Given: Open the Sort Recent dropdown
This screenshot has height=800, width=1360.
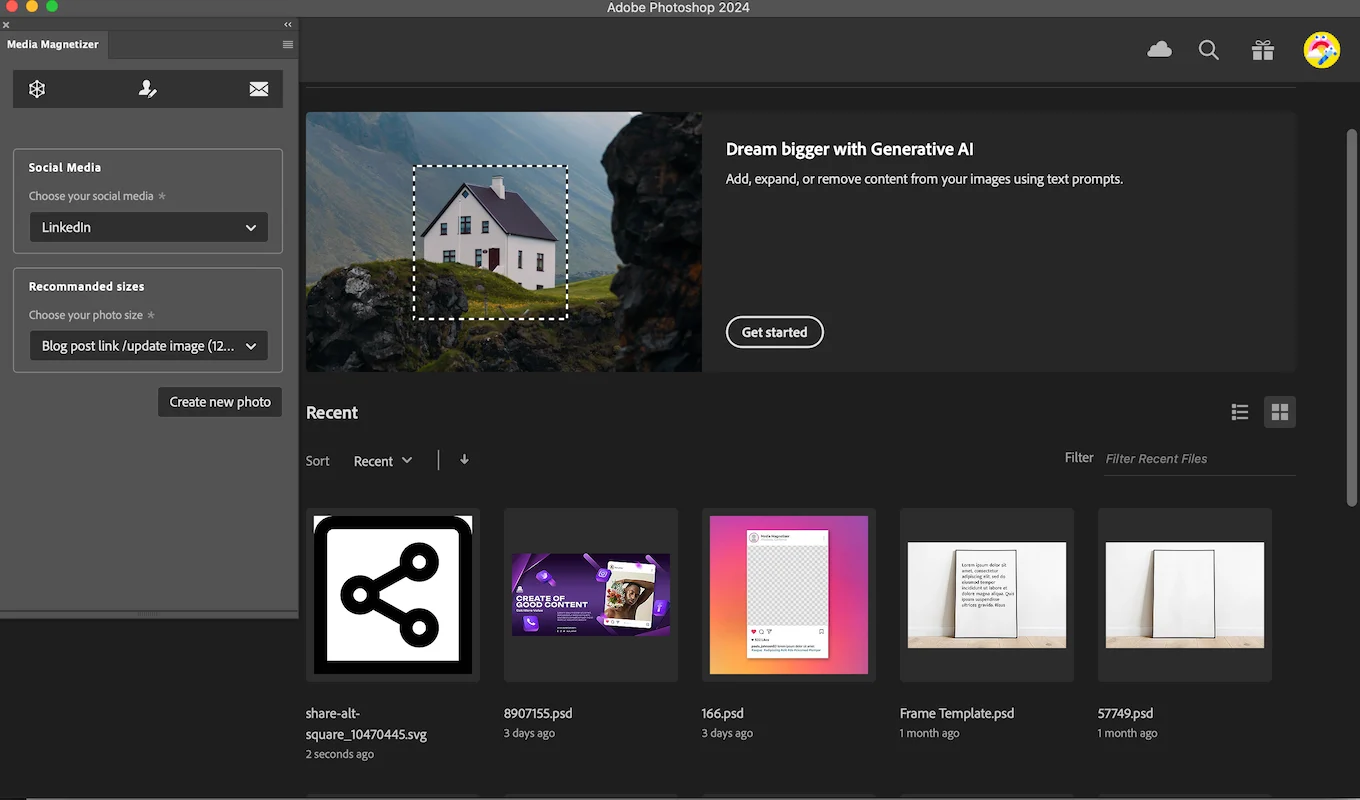Looking at the screenshot, I should click(383, 461).
